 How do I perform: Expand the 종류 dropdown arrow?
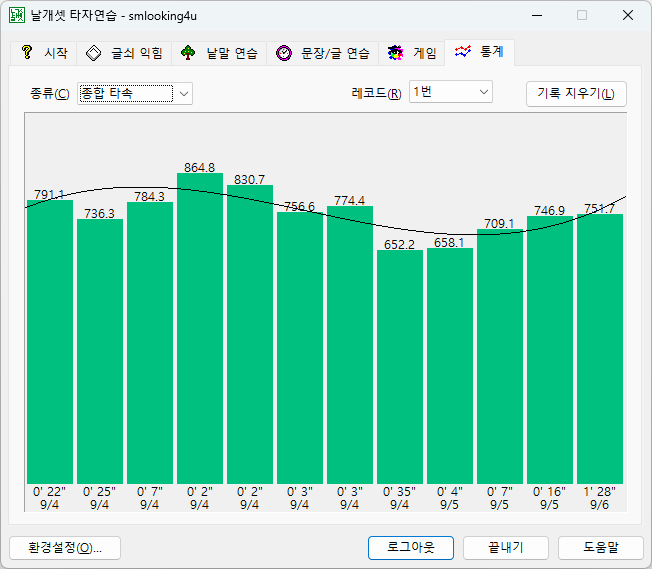[x=184, y=94]
